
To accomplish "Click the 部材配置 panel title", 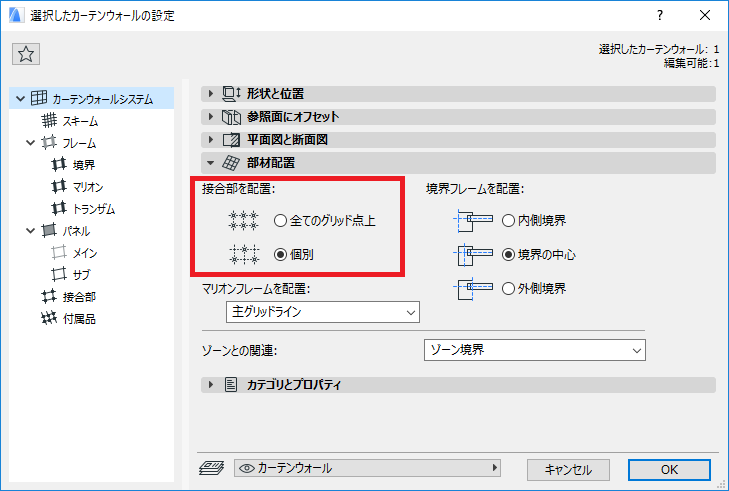I will tap(271, 163).
